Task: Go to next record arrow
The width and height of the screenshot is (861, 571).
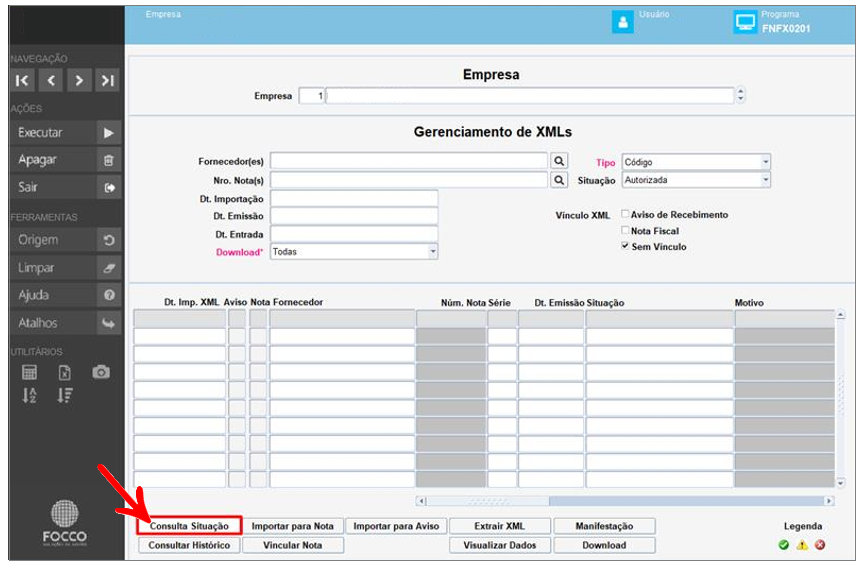Action: (79, 81)
